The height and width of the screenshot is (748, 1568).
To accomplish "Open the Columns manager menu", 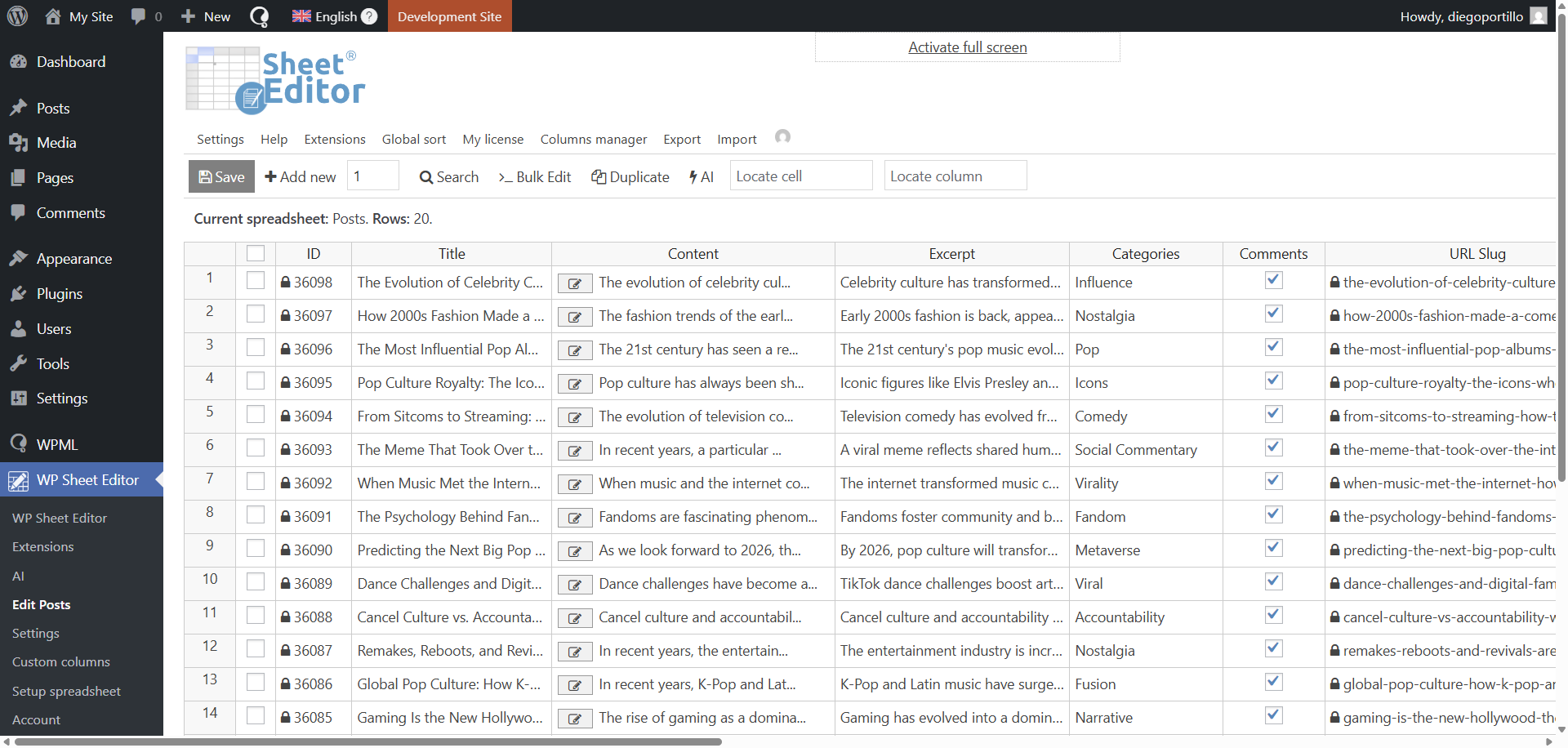I will [x=593, y=140].
